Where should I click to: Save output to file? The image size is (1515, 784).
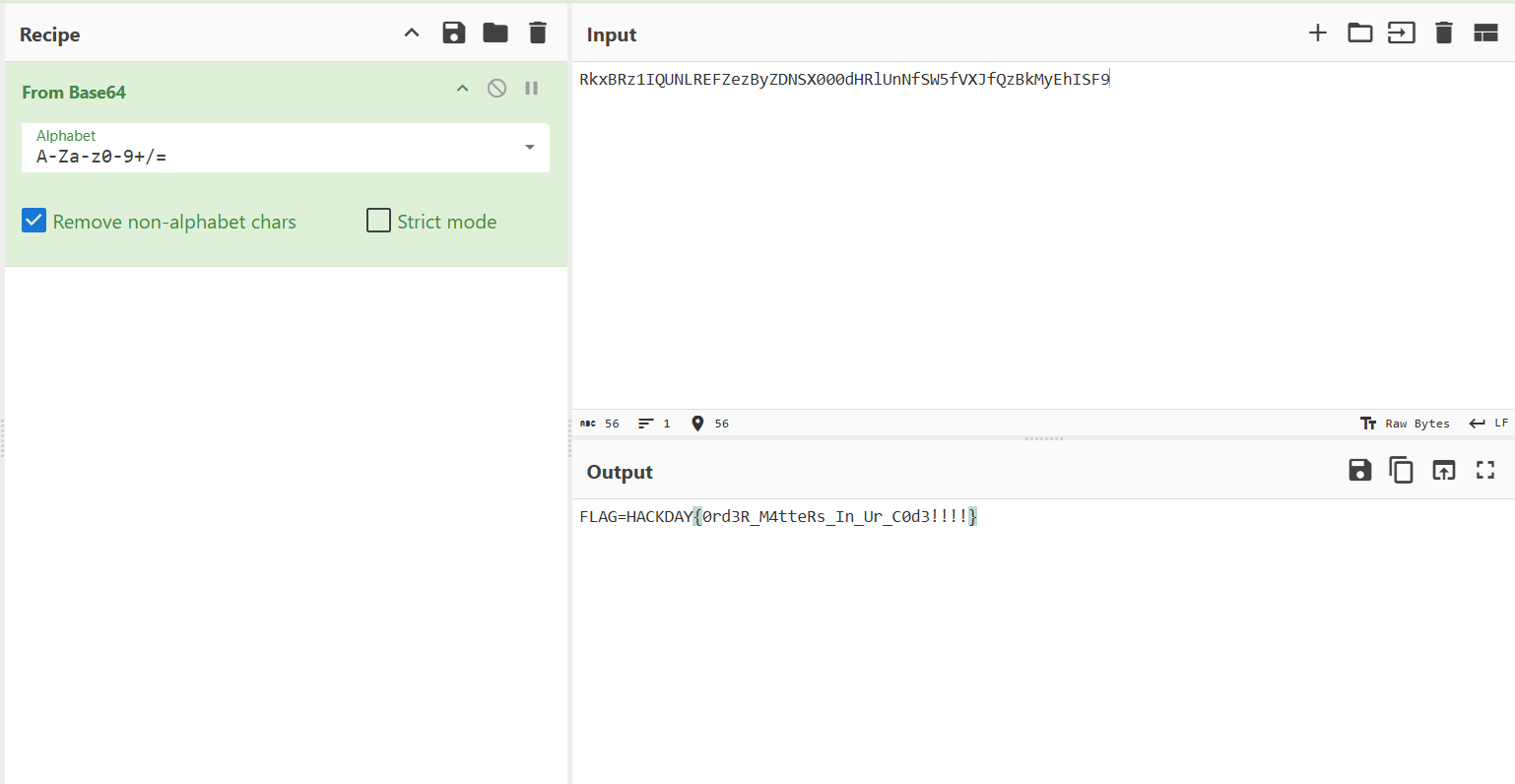(x=1360, y=471)
